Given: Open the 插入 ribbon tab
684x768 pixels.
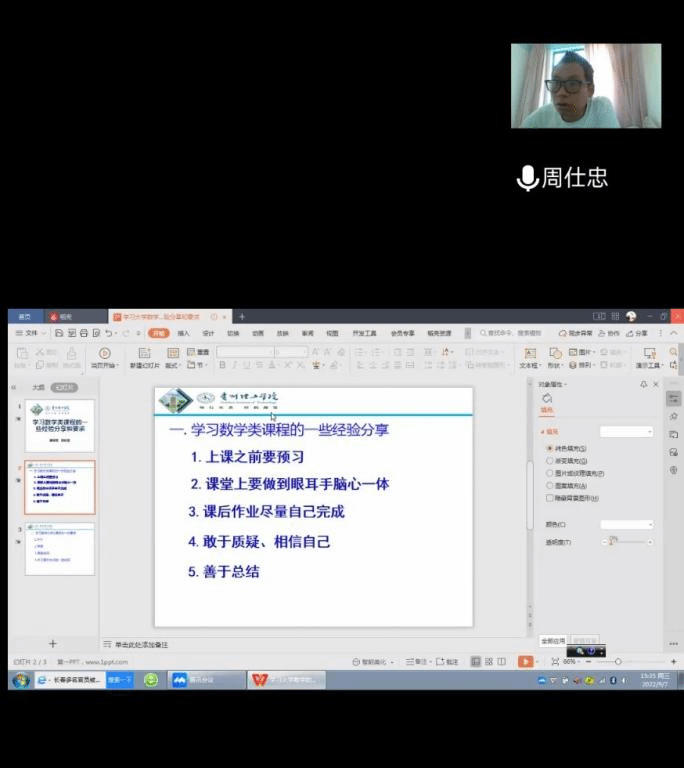Looking at the screenshot, I should coord(183,333).
